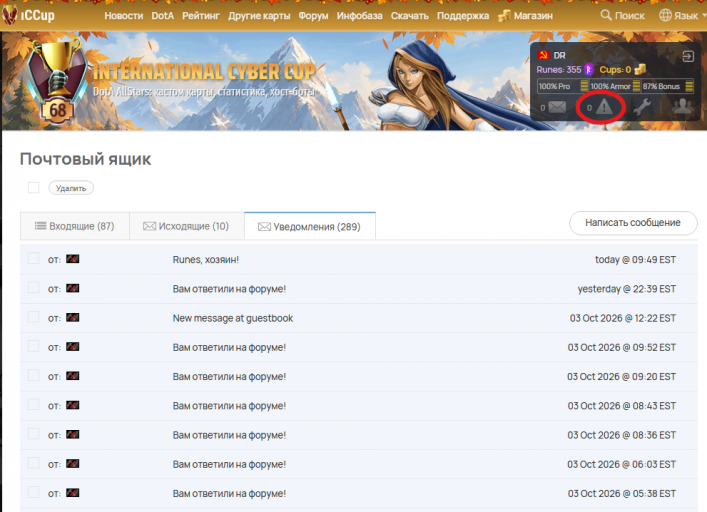
Task: Click sender avatar in the 09:52 EST row
Action: 73,347
